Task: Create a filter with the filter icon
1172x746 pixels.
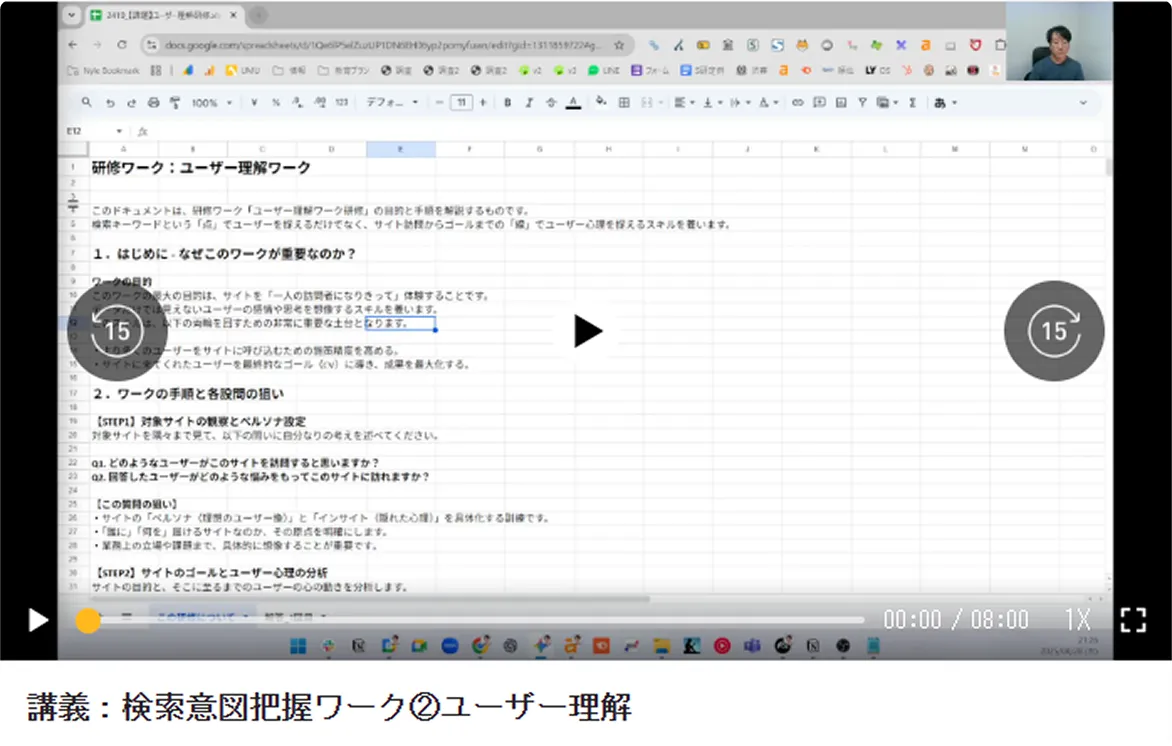Action: click(862, 103)
